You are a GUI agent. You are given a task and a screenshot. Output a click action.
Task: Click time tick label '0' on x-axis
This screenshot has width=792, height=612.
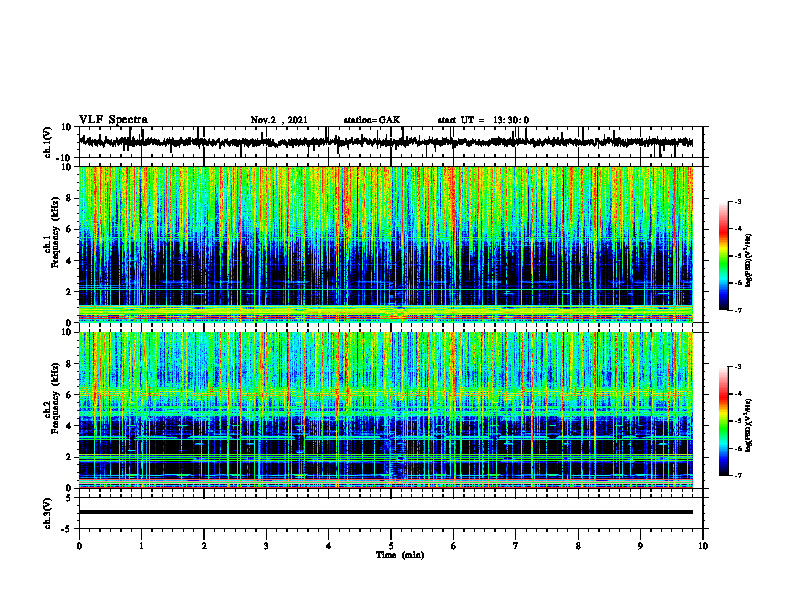79,546
